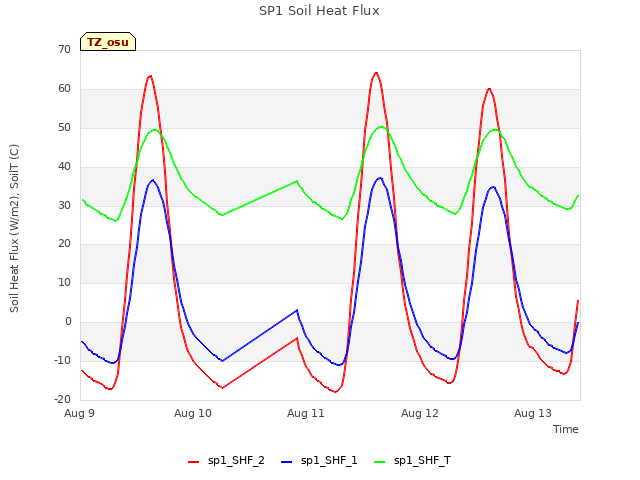Image resolution: width=640 pixels, height=480 pixels.
Task: Toggle sp1_SHF_1 series in legend
Action: pos(319,461)
